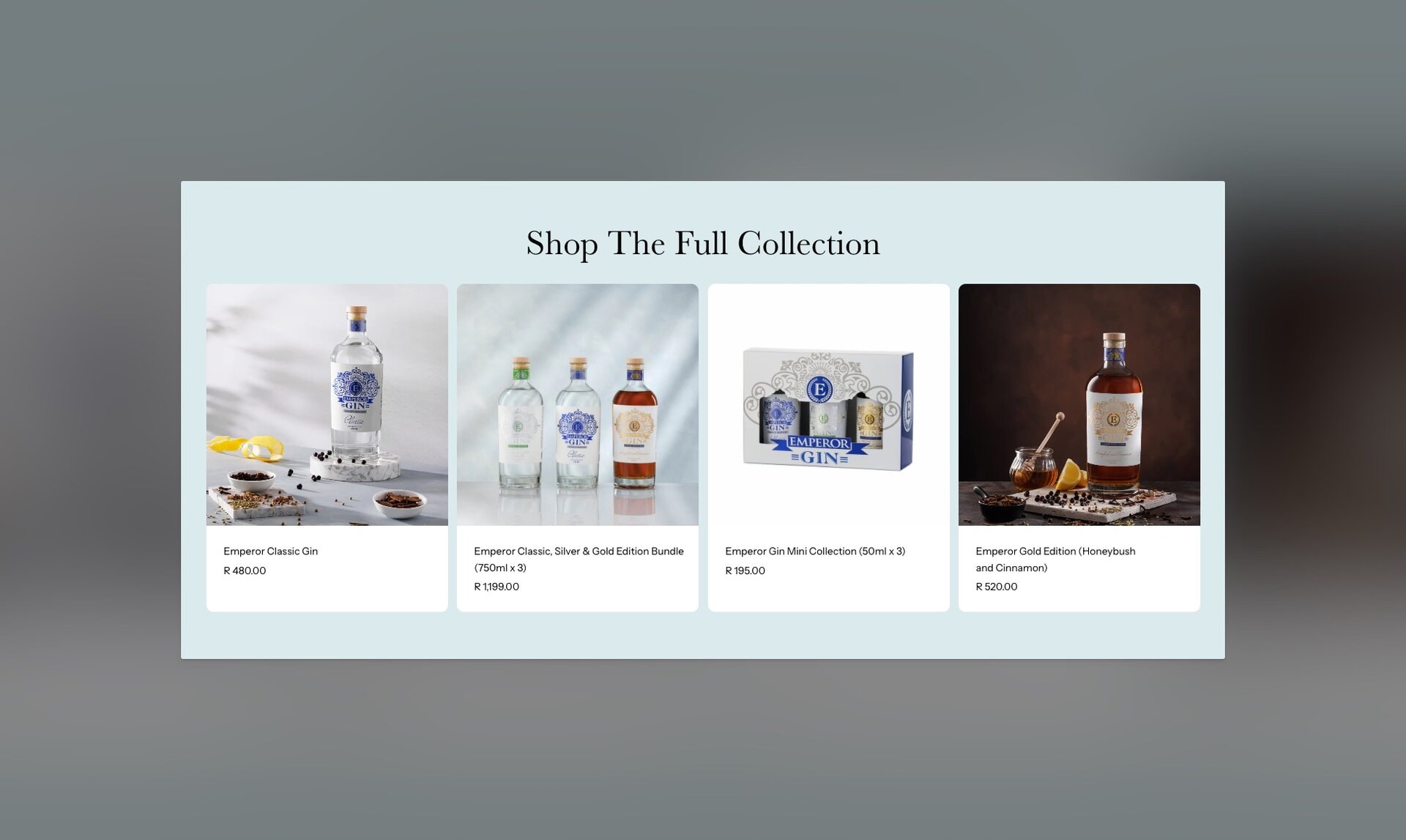This screenshot has width=1406, height=840.
Task: Open the Emperor Classic Gin product photo
Action: (x=327, y=404)
